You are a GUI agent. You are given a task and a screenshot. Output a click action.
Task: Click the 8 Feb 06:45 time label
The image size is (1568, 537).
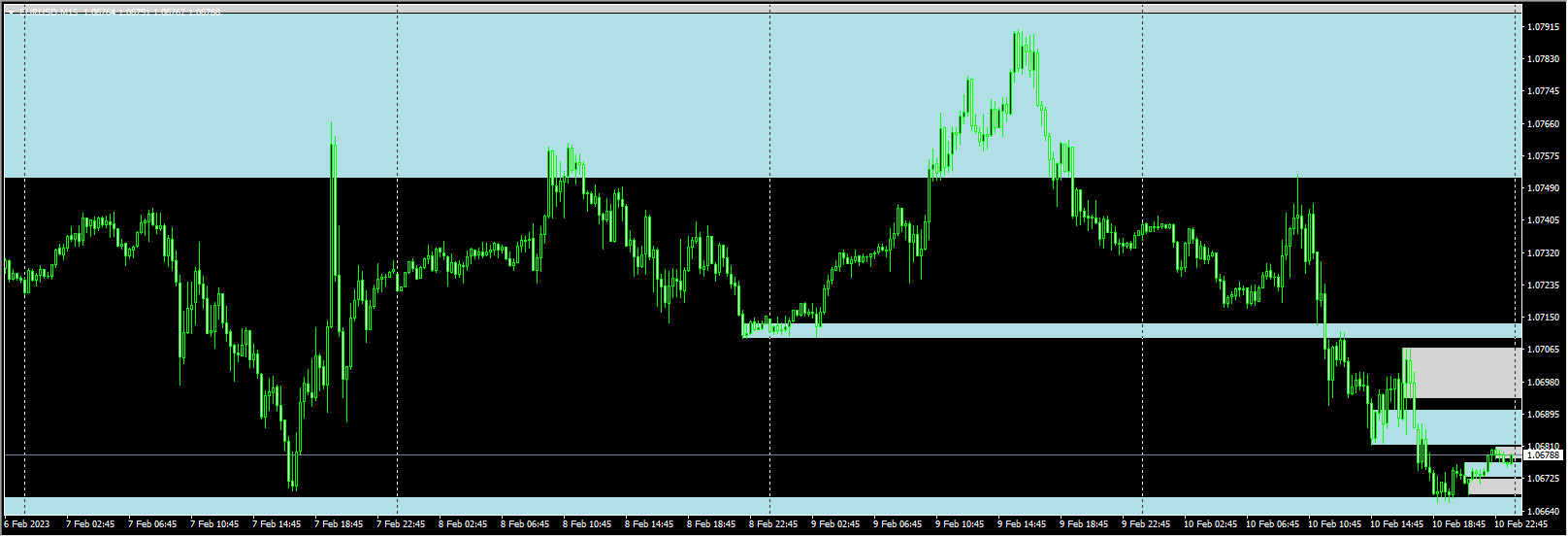click(525, 524)
